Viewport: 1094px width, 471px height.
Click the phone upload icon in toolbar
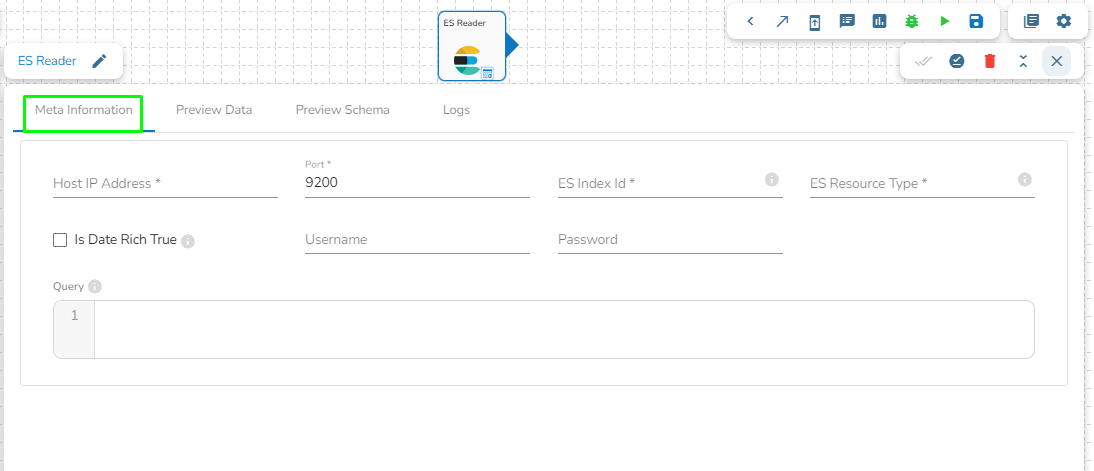[x=814, y=22]
